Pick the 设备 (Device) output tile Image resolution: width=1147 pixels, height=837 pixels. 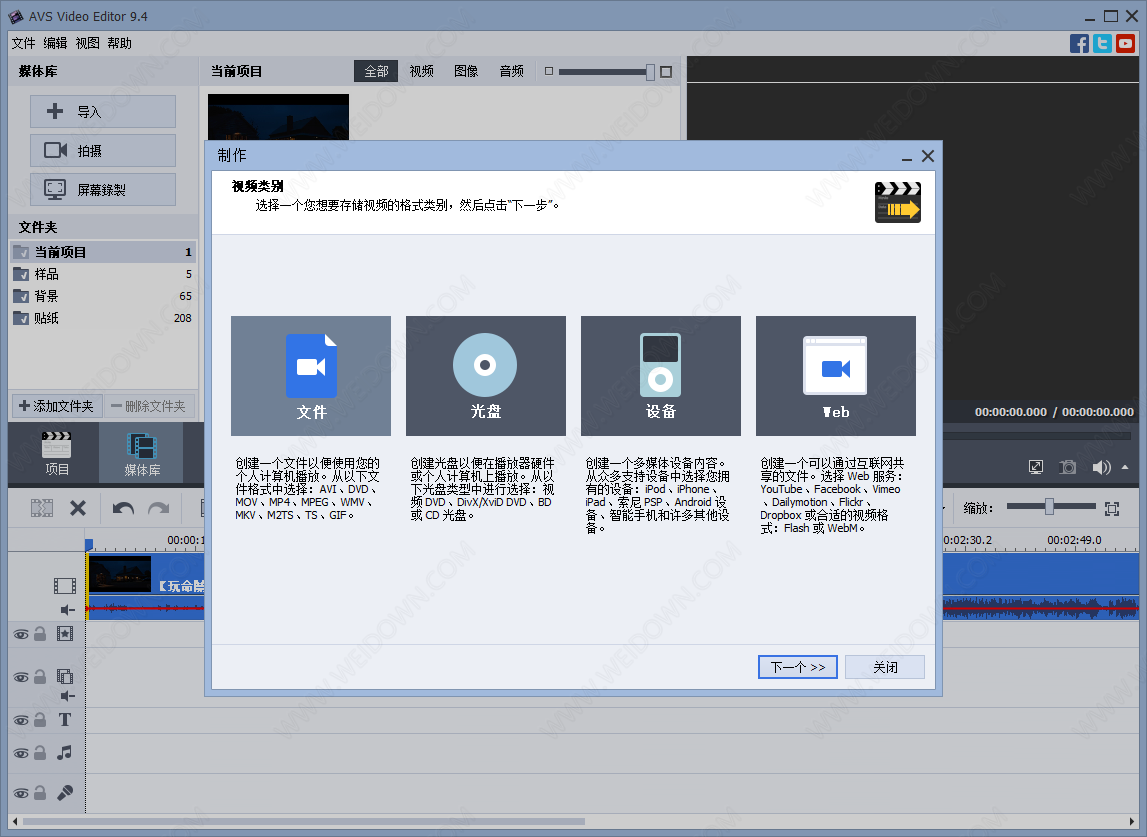pos(660,376)
